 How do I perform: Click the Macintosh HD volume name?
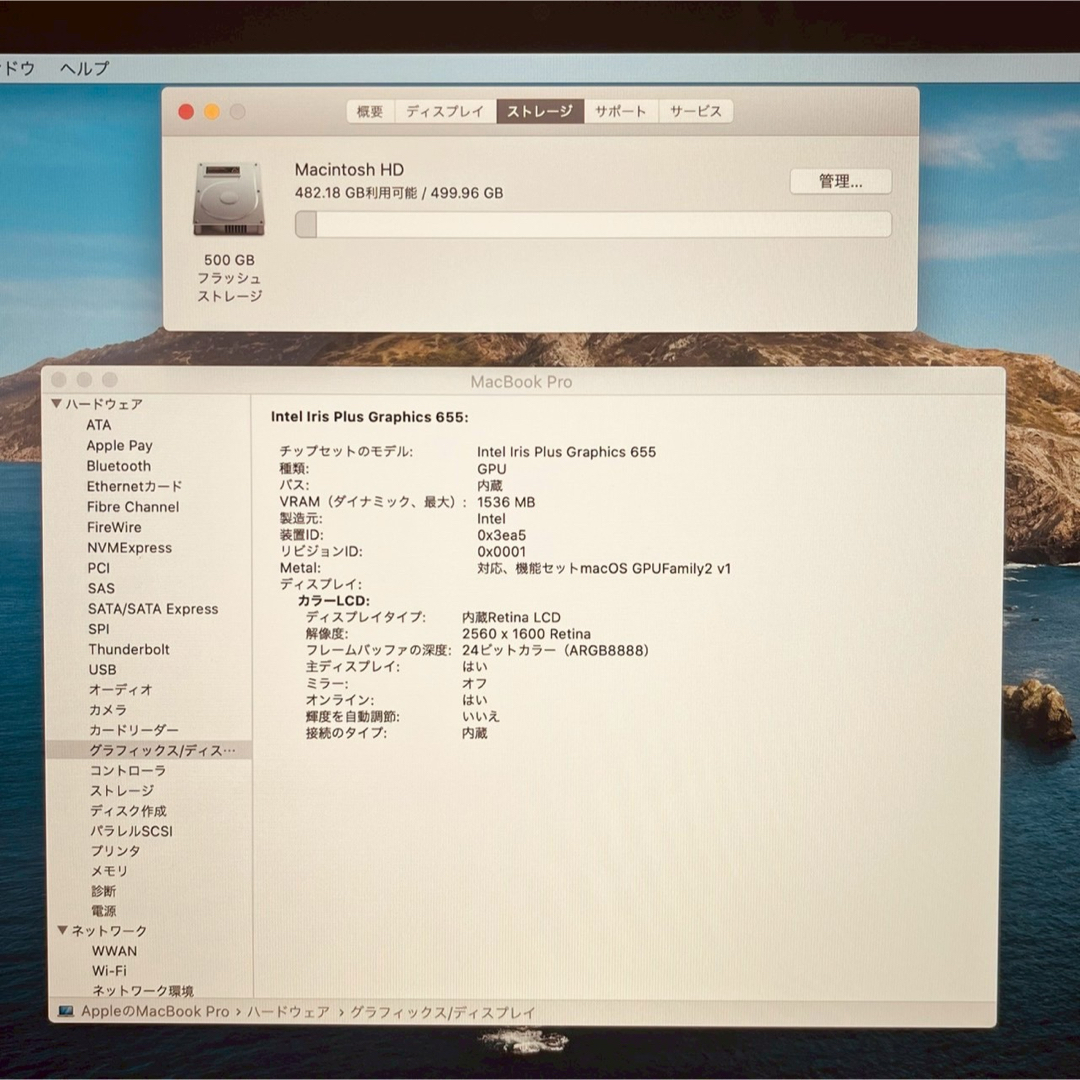pos(349,169)
